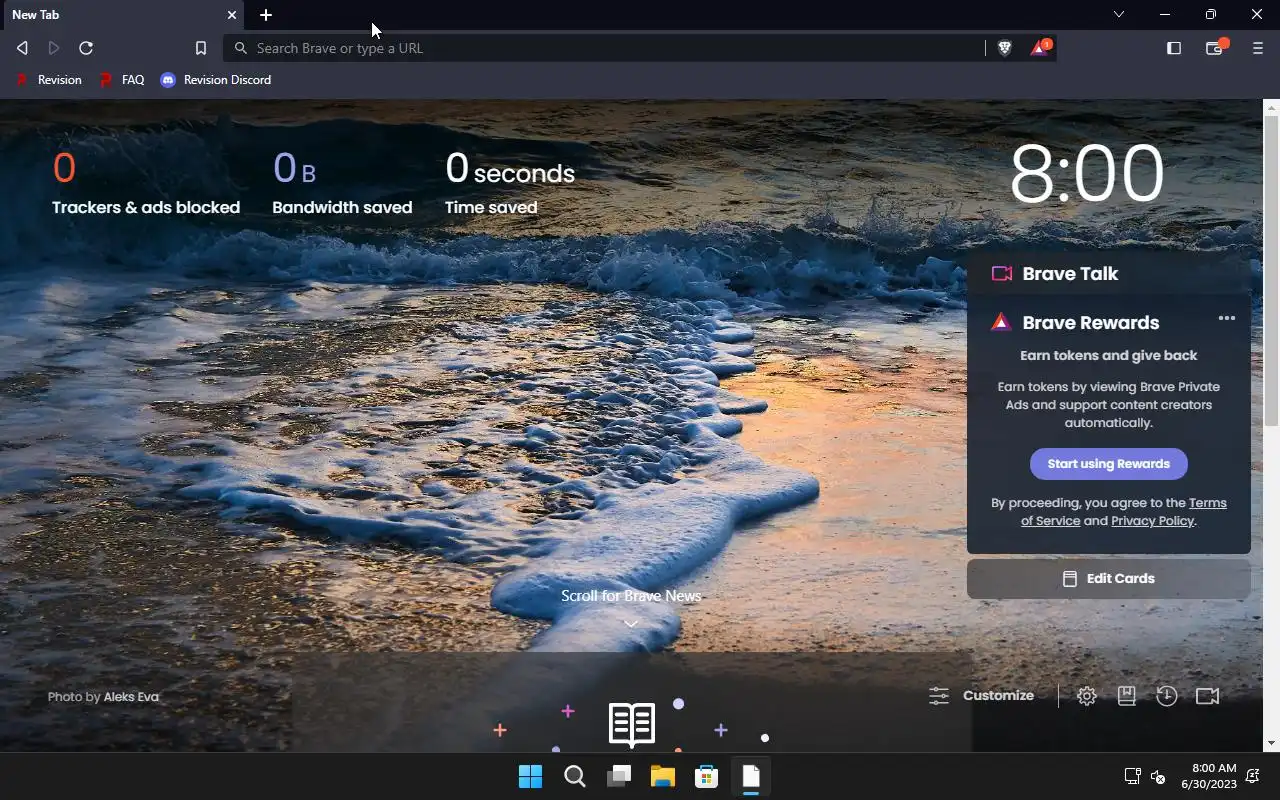Open the Privacy Policy link
Viewport: 1280px width, 800px height.
point(1152,520)
